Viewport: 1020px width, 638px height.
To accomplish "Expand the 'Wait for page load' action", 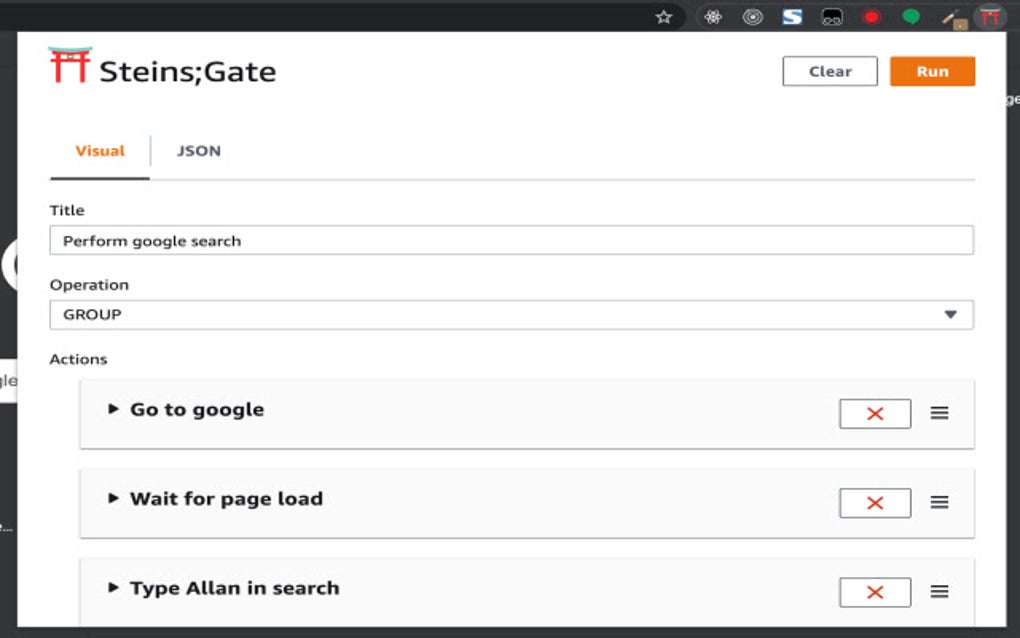I will 113,498.
